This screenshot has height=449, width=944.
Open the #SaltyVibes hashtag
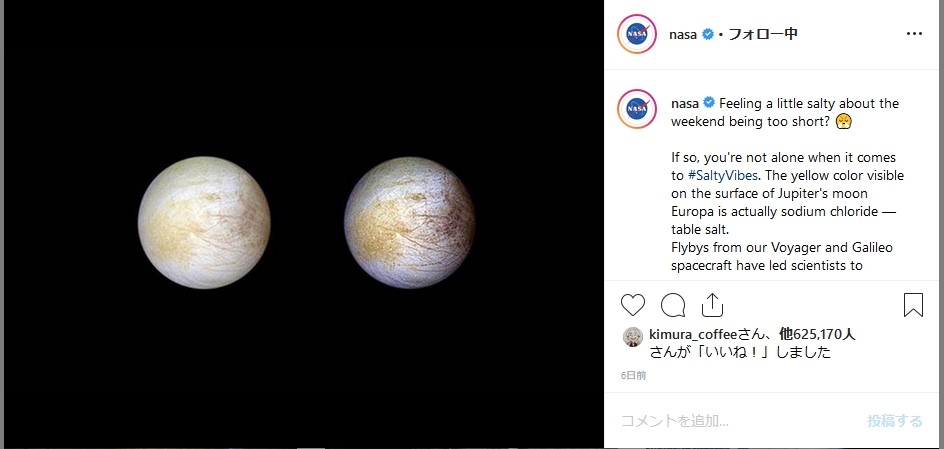[722, 176]
